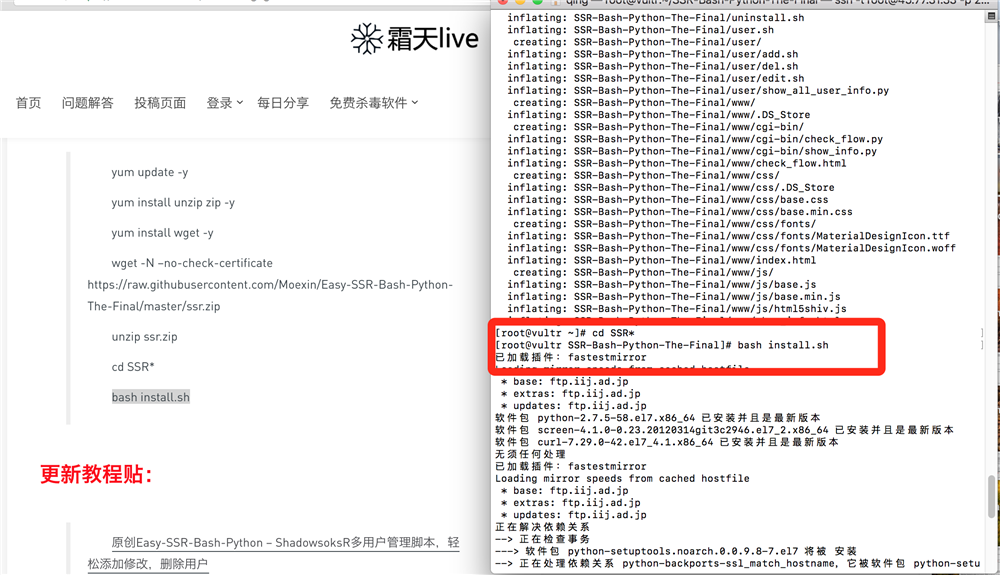Click the 'yum install wget -y' line
Viewport: 1000px width, 575px height.
pyautogui.click(x=162, y=233)
